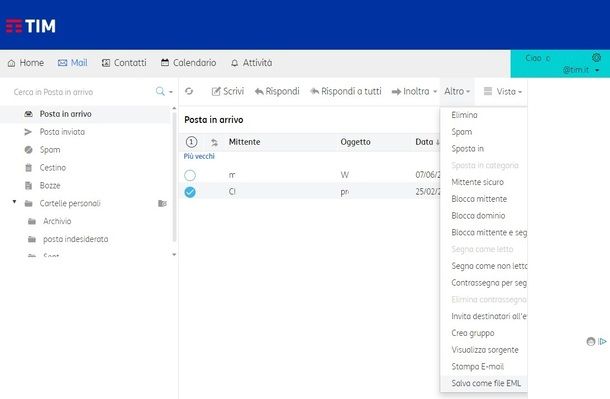Select the Posta in arrivo folder
The width and height of the screenshot is (610, 399).
coord(86,114)
